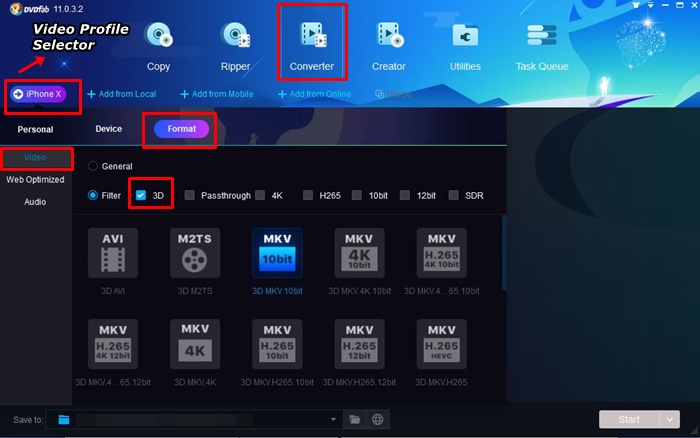
Task: Open the title bar dropdown menu icon
Action: click(650, 5)
